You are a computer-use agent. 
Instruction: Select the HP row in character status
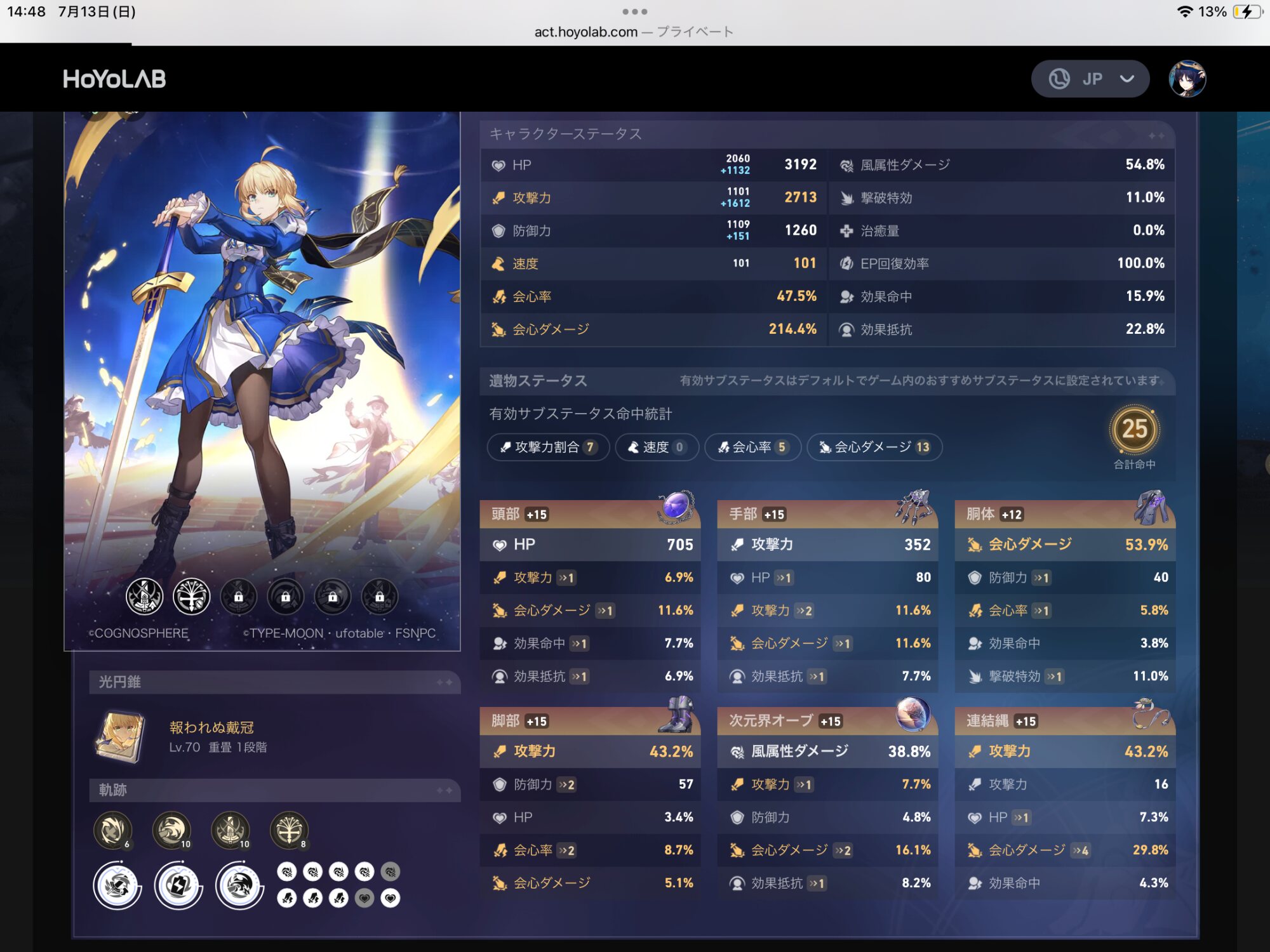654,165
